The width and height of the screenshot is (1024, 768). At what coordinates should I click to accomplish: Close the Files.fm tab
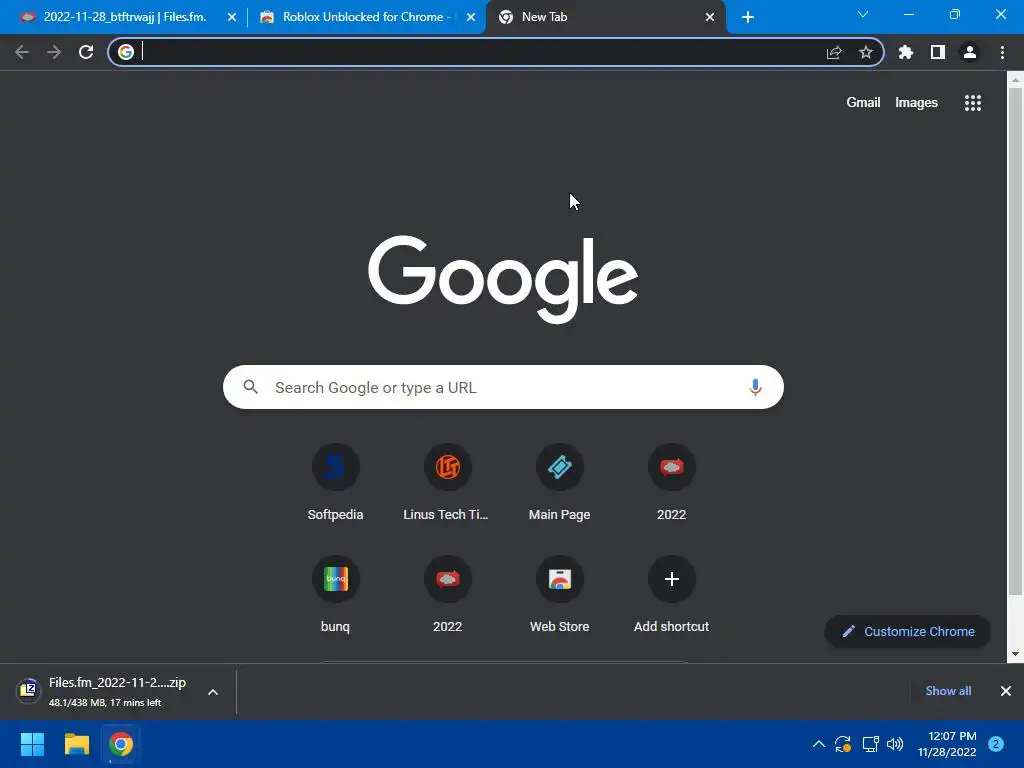232,18
